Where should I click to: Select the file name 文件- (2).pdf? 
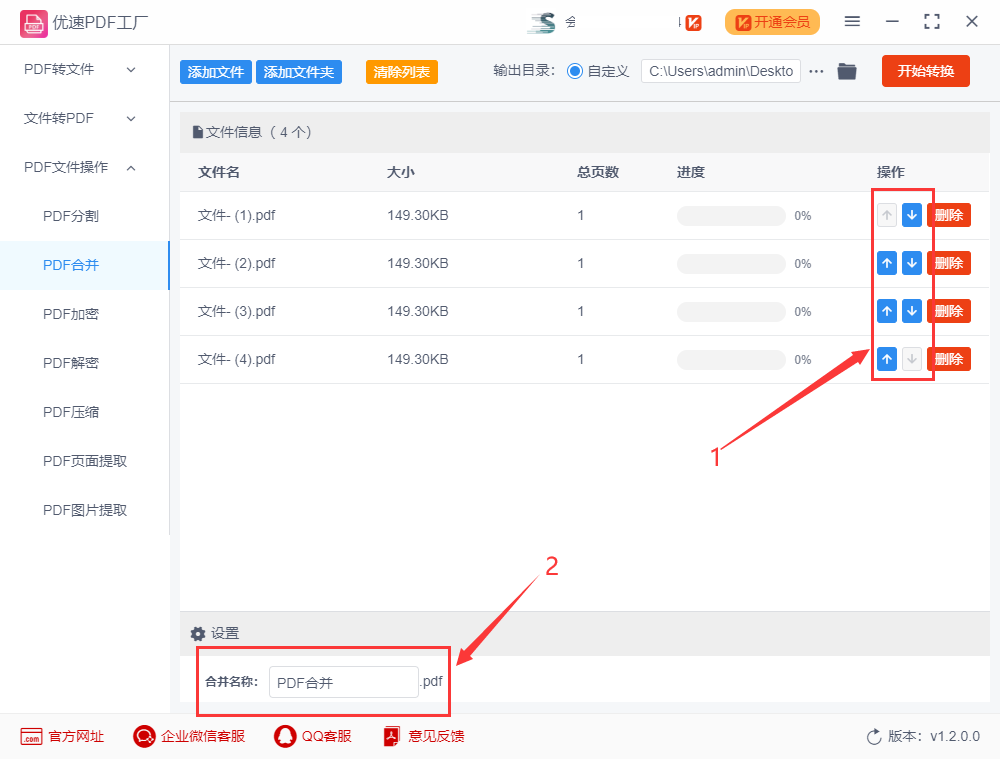coord(237,263)
